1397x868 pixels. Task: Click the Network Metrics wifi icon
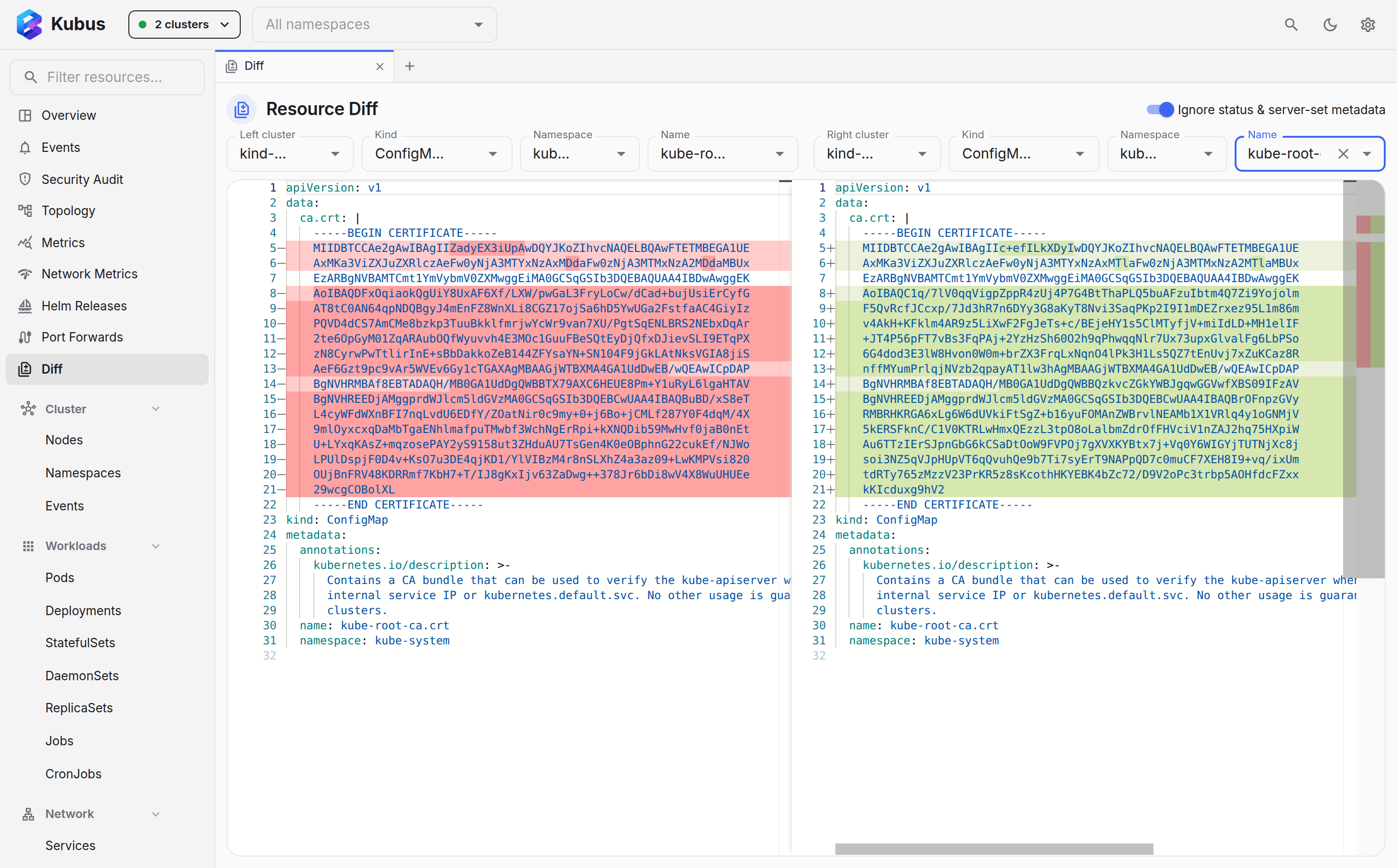click(x=25, y=274)
